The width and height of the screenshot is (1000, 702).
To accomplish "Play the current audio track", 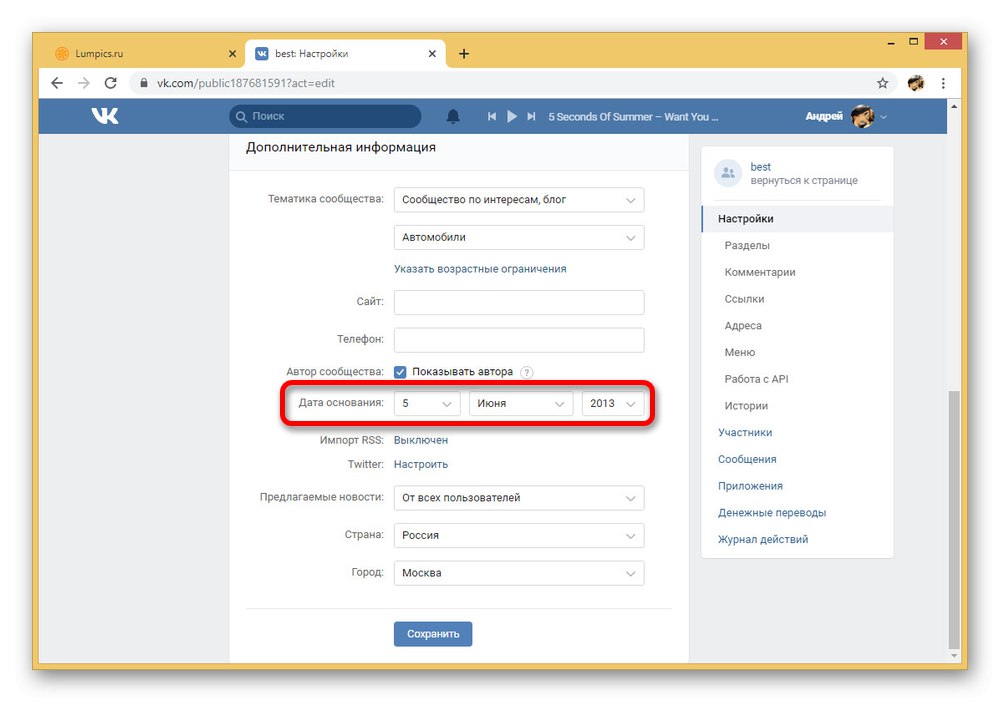I will click(x=511, y=116).
